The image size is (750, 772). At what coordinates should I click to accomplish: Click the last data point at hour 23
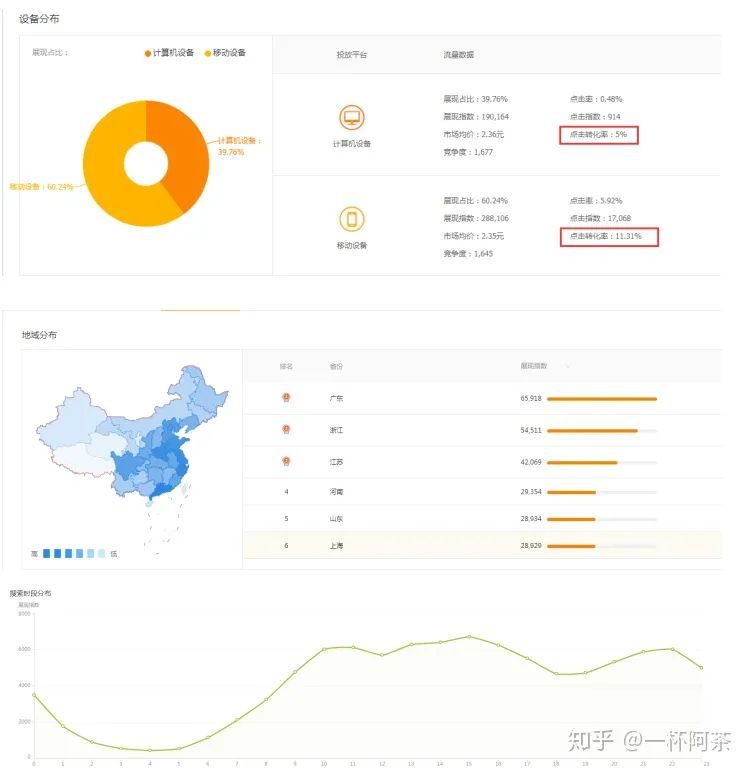pyautogui.click(x=701, y=668)
